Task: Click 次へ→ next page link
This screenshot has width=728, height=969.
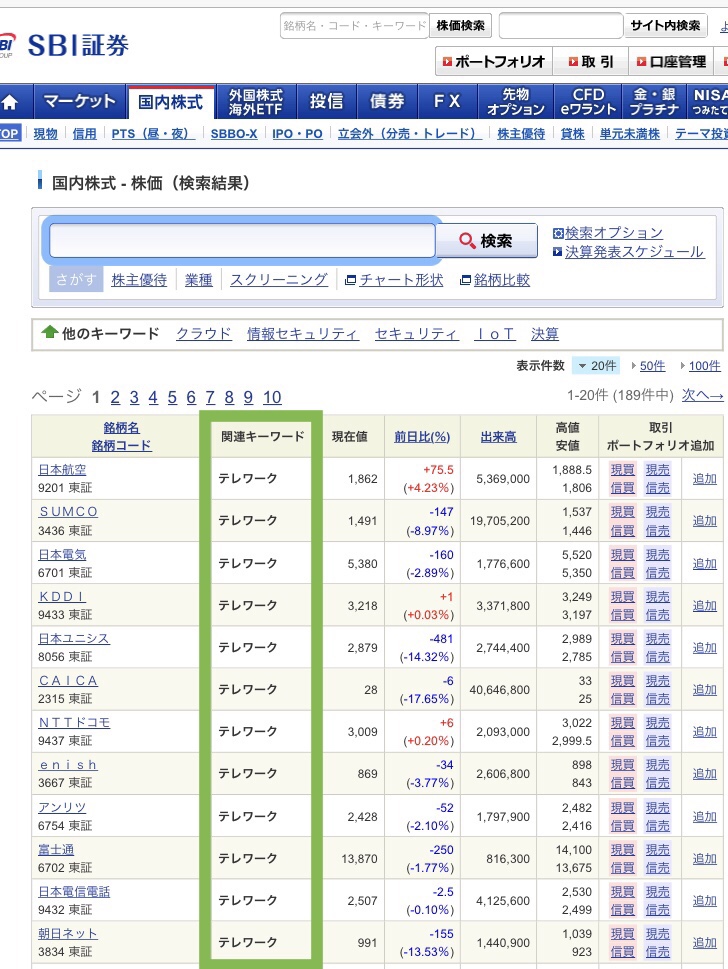Action: click(x=703, y=396)
